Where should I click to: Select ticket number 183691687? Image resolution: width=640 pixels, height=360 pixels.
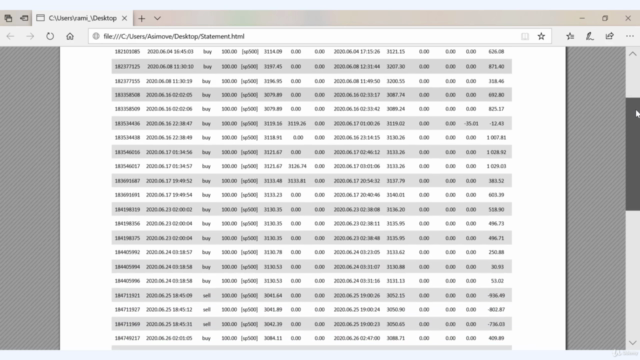127,180
